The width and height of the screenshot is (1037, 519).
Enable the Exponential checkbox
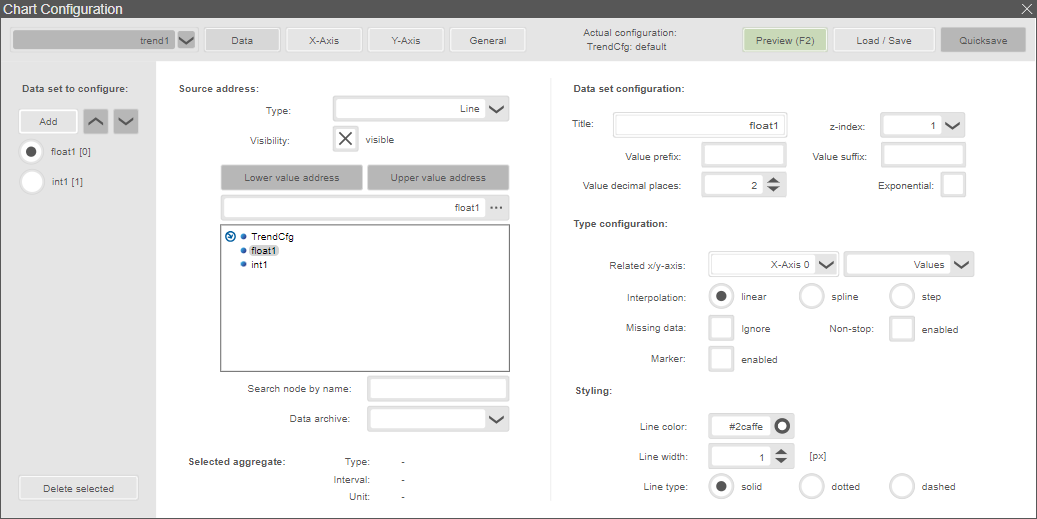[x=953, y=186]
